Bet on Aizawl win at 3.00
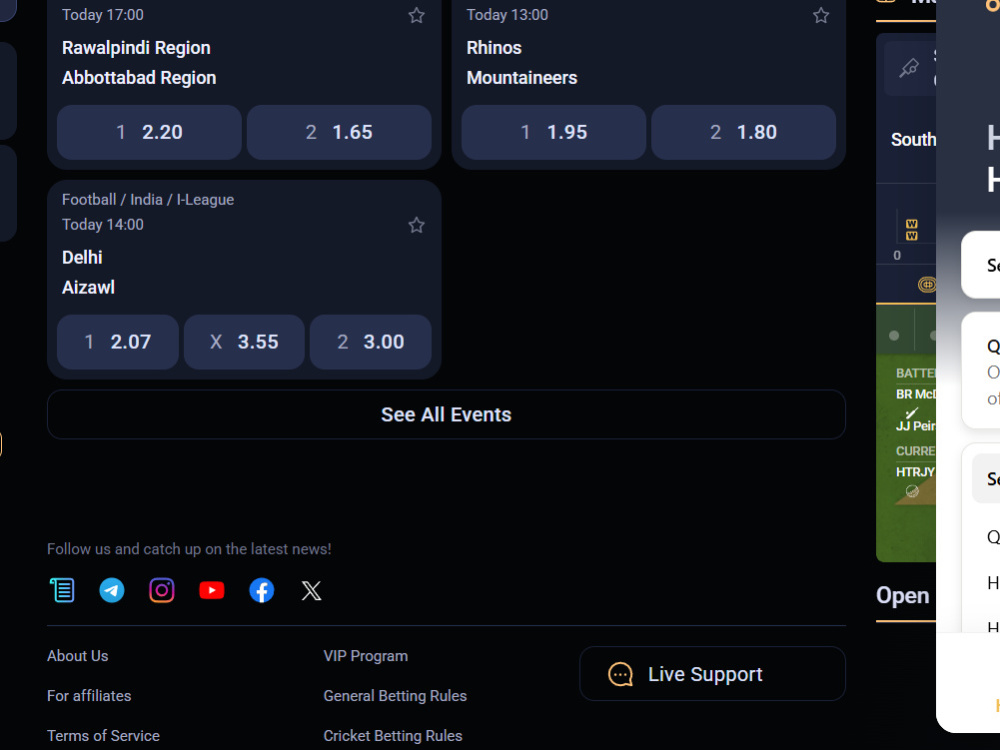Image resolution: width=1000 pixels, height=750 pixels. (x=371, y=342)
